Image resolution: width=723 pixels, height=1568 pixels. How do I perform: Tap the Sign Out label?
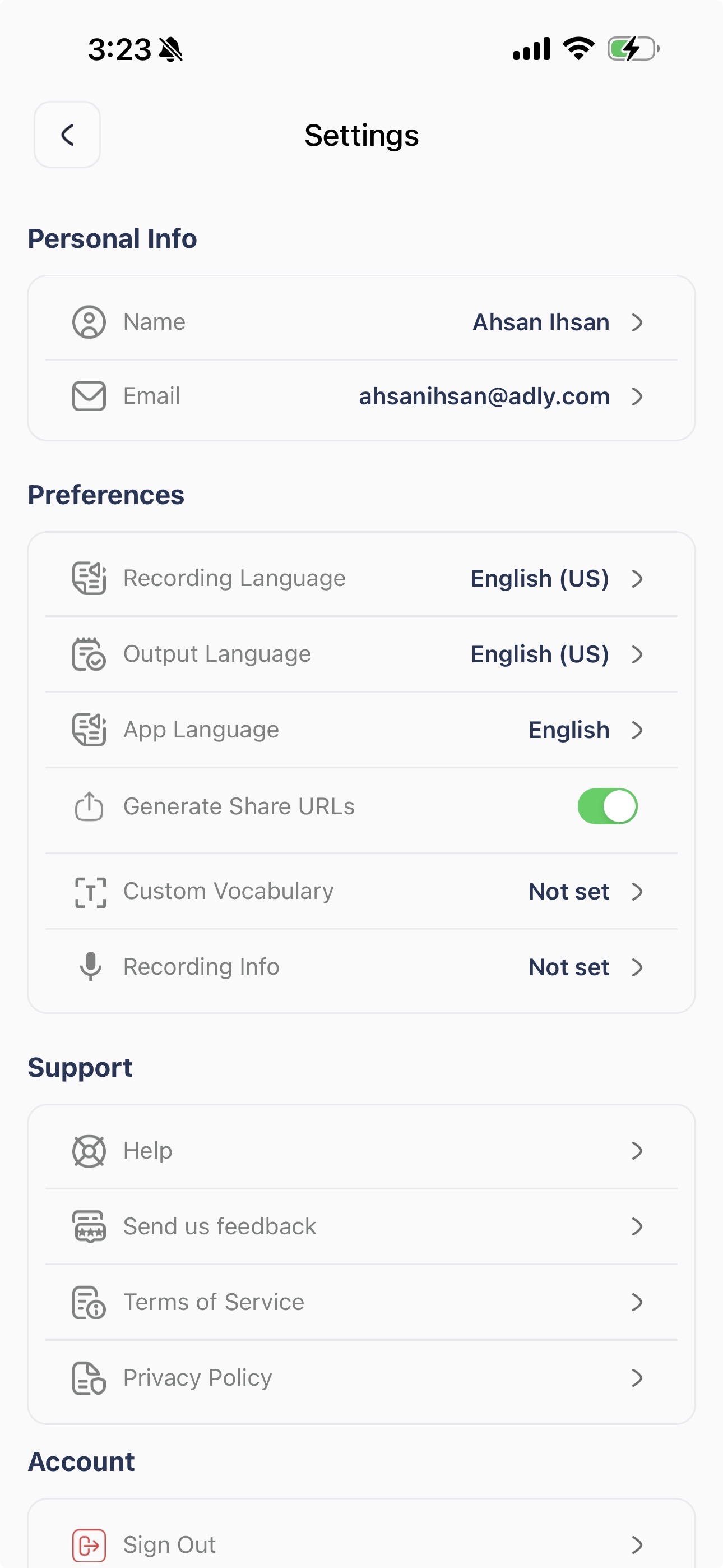[x=169, y=1544]
